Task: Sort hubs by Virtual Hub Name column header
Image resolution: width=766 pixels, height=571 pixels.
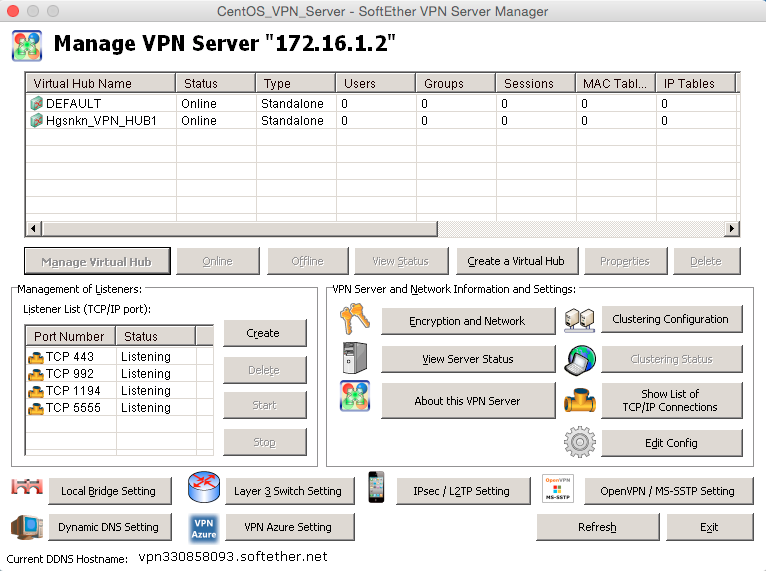Action: [x=100, y=83]
